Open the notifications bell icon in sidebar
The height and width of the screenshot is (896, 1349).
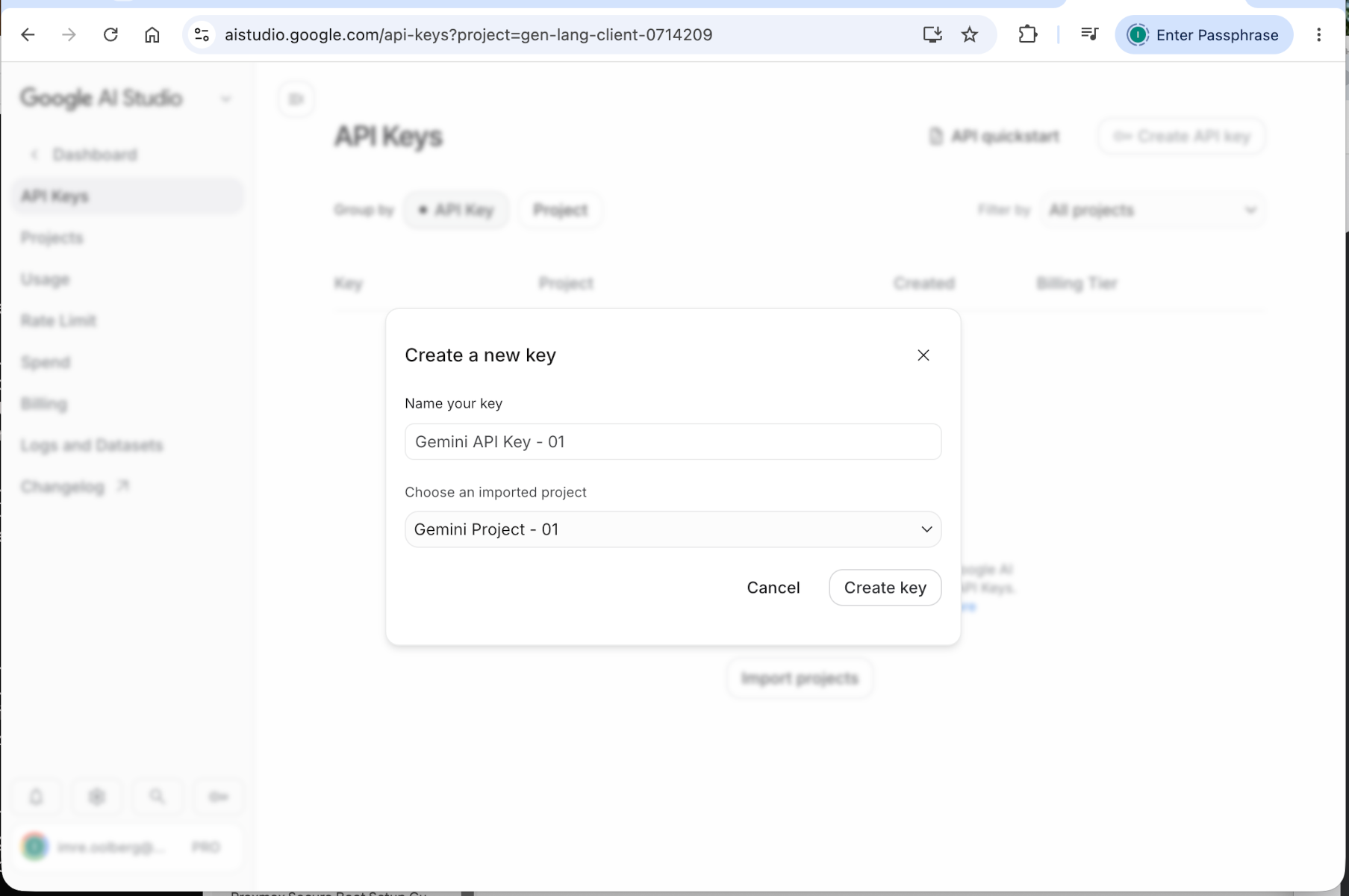36,797
